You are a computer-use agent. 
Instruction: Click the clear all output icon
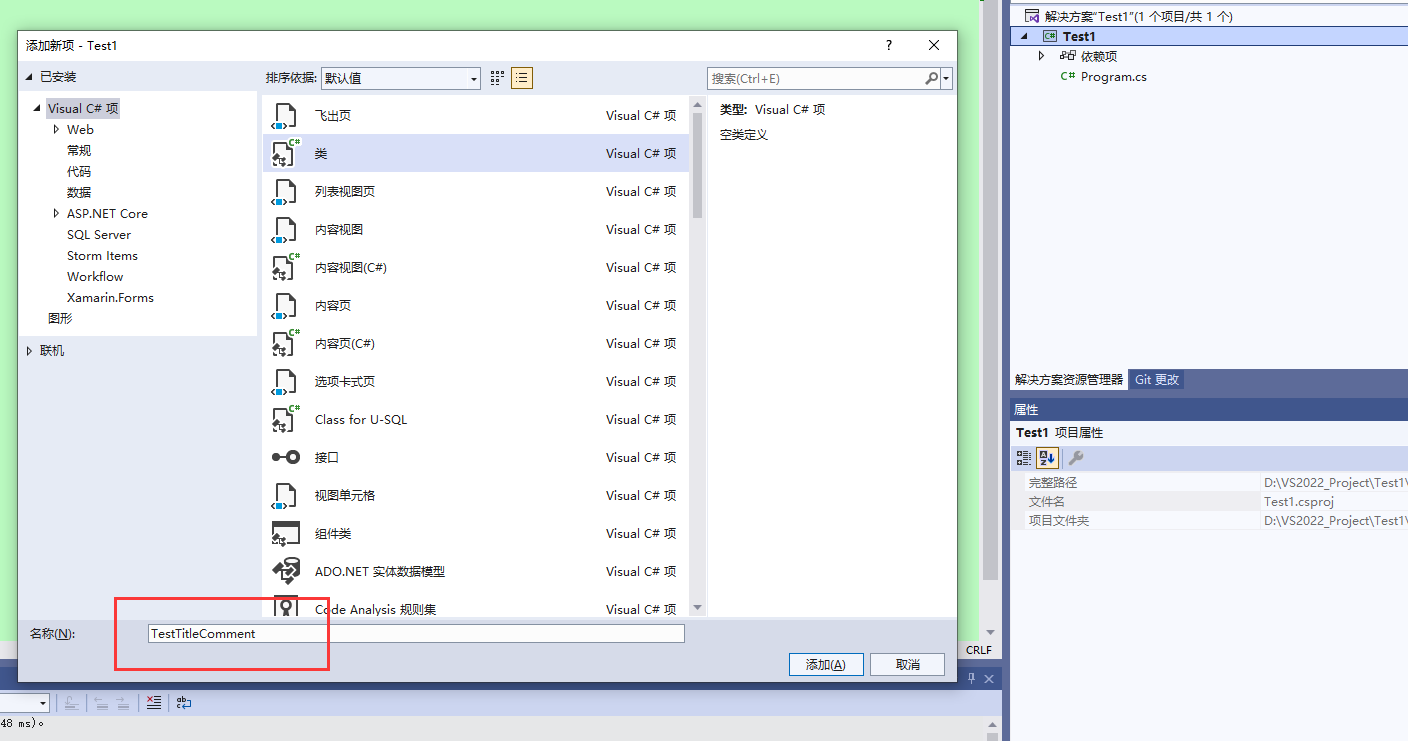coord(153,703)
